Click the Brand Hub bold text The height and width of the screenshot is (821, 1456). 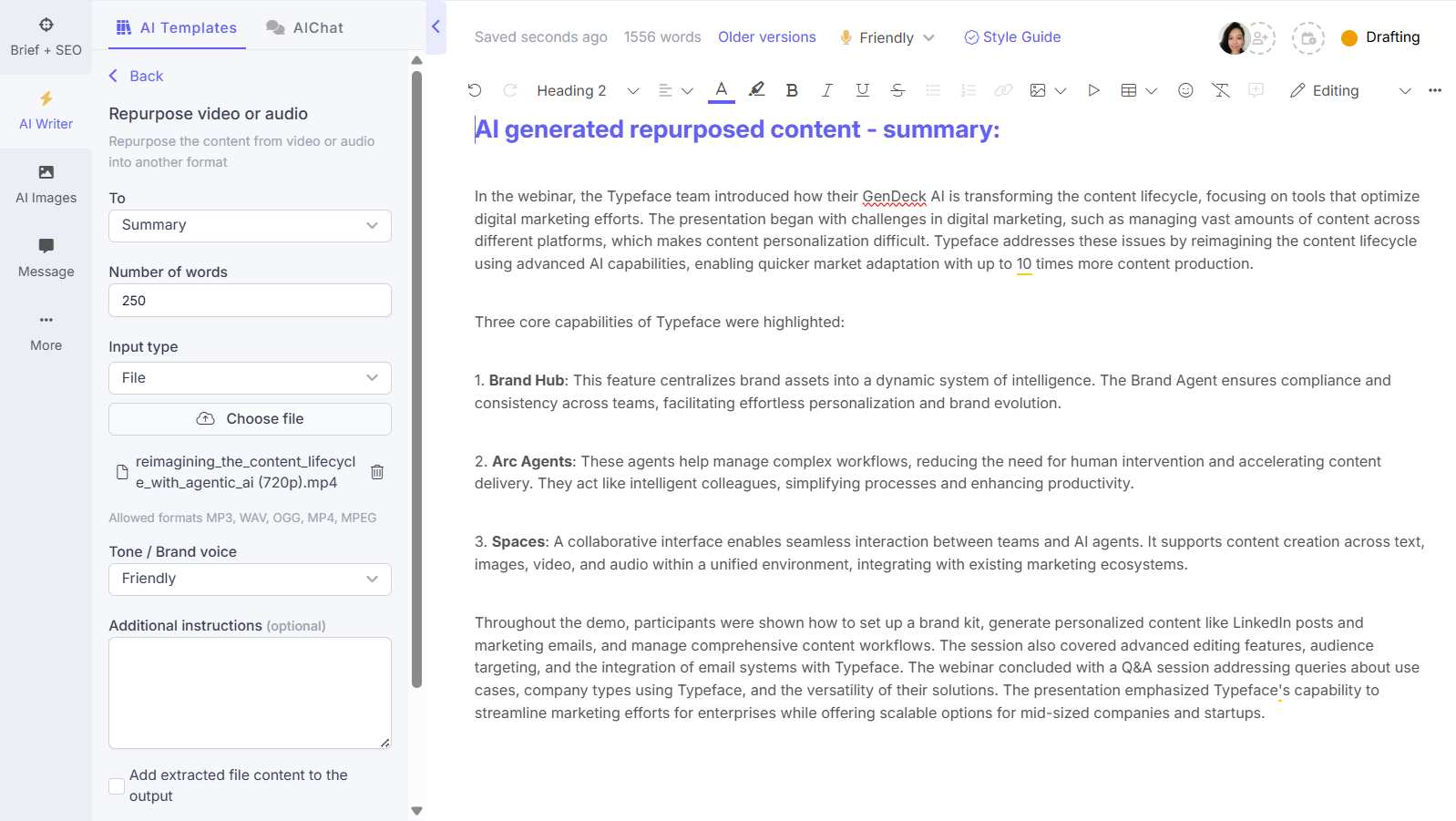(x=527, y=381)
